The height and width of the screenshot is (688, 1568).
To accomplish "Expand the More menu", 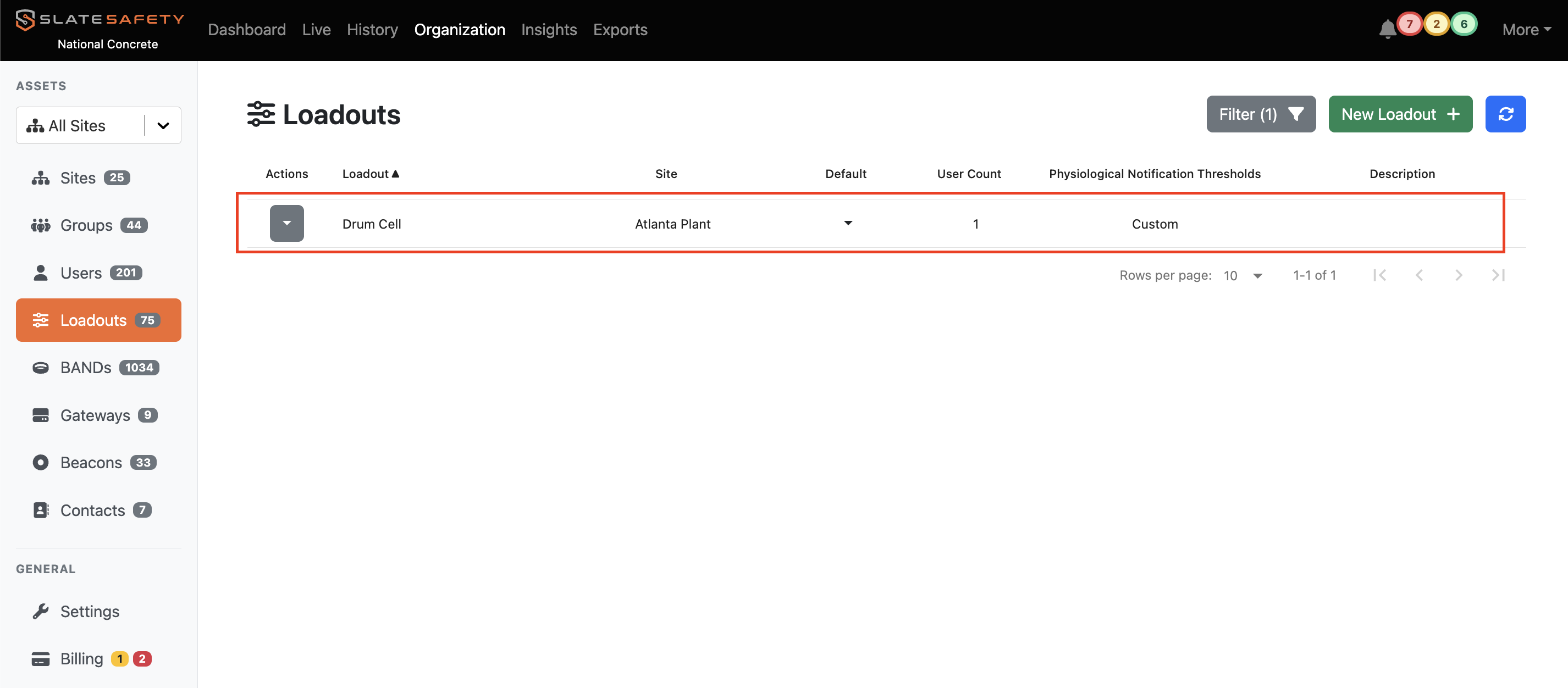I will (1525, 30).
